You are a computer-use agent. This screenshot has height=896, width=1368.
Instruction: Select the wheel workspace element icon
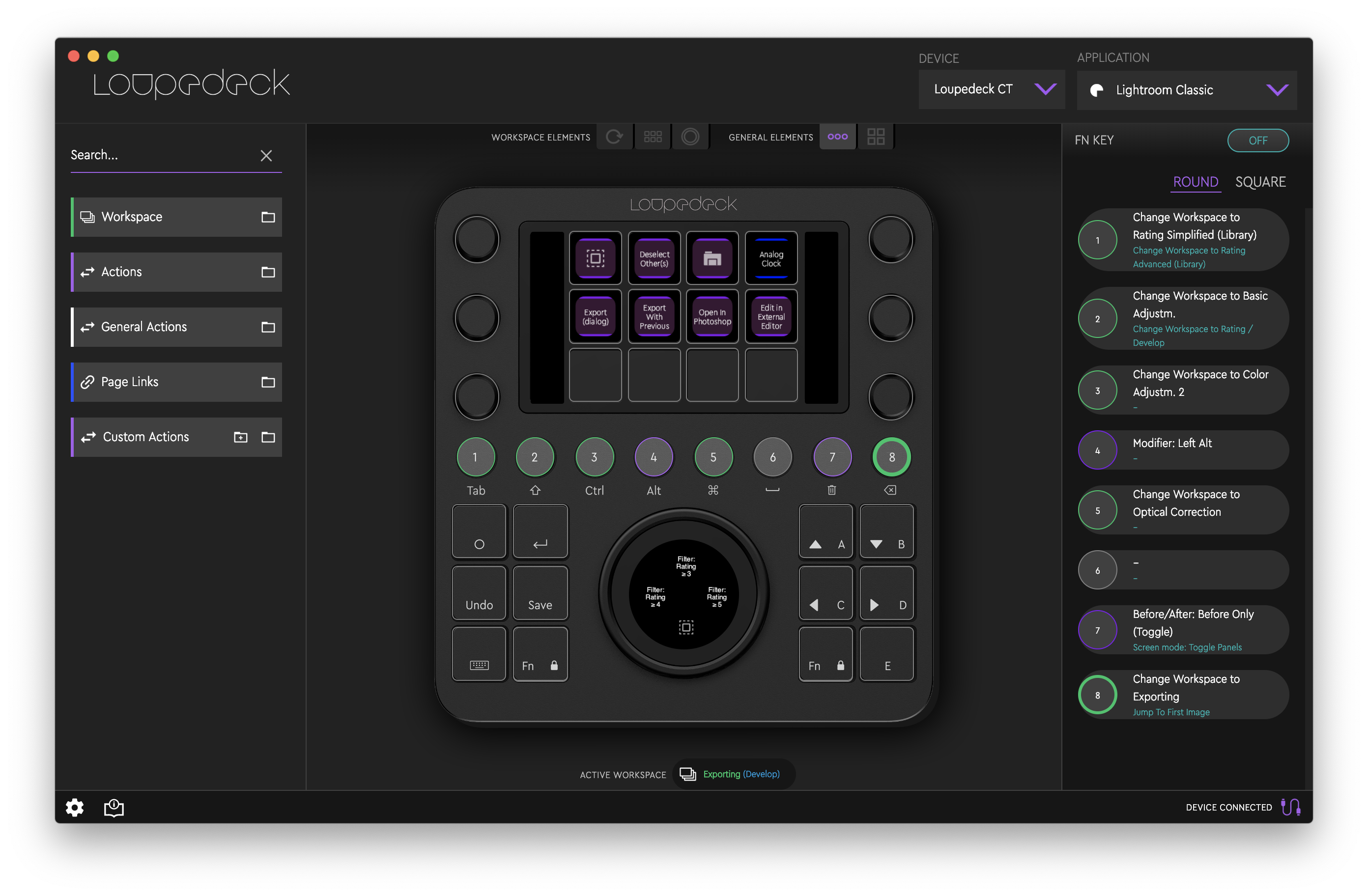click(x=690, y=137)
